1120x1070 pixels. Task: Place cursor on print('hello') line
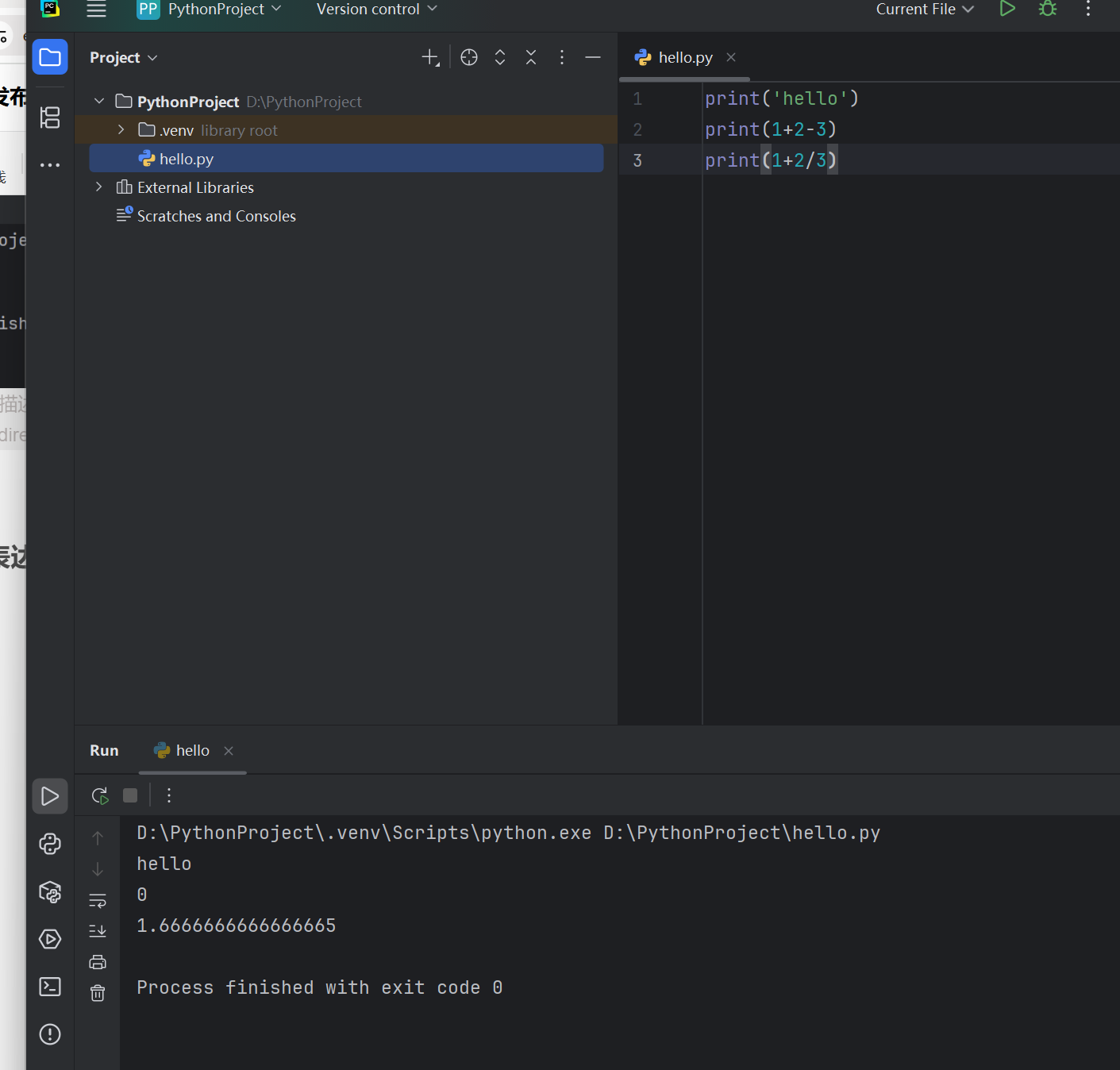(782, 98)
